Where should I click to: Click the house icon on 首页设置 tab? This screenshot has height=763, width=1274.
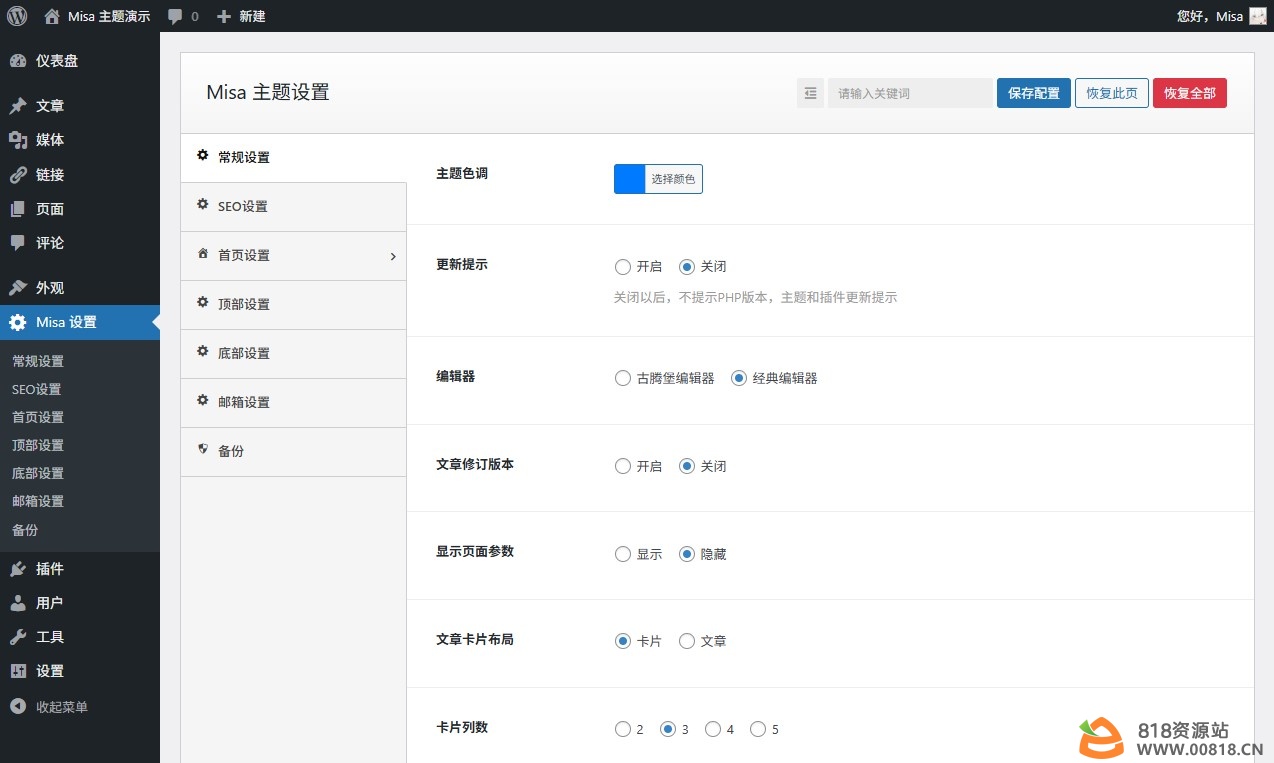pyautogui.click(x=203, y=253)
